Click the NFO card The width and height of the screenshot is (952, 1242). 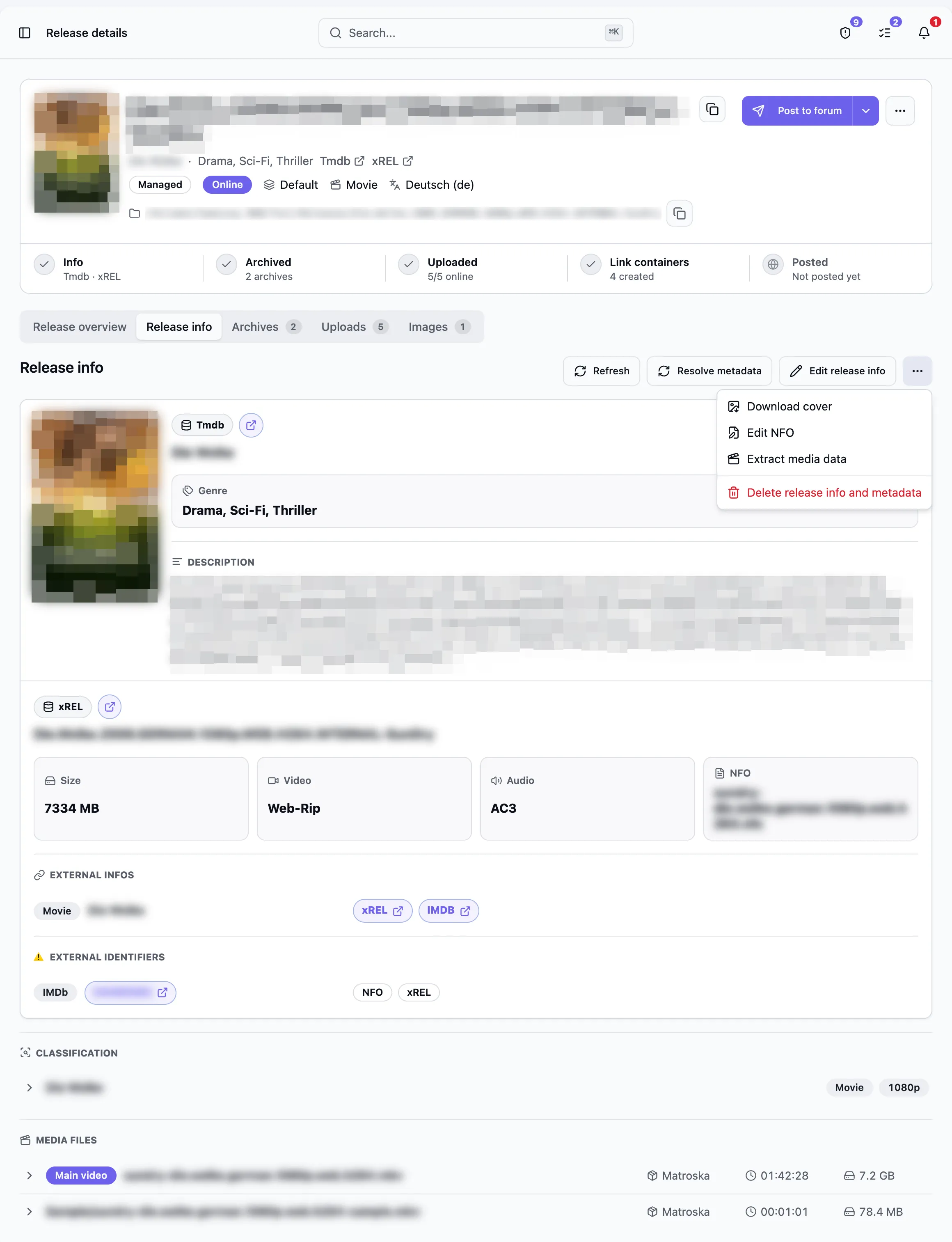tap(810, 799)
